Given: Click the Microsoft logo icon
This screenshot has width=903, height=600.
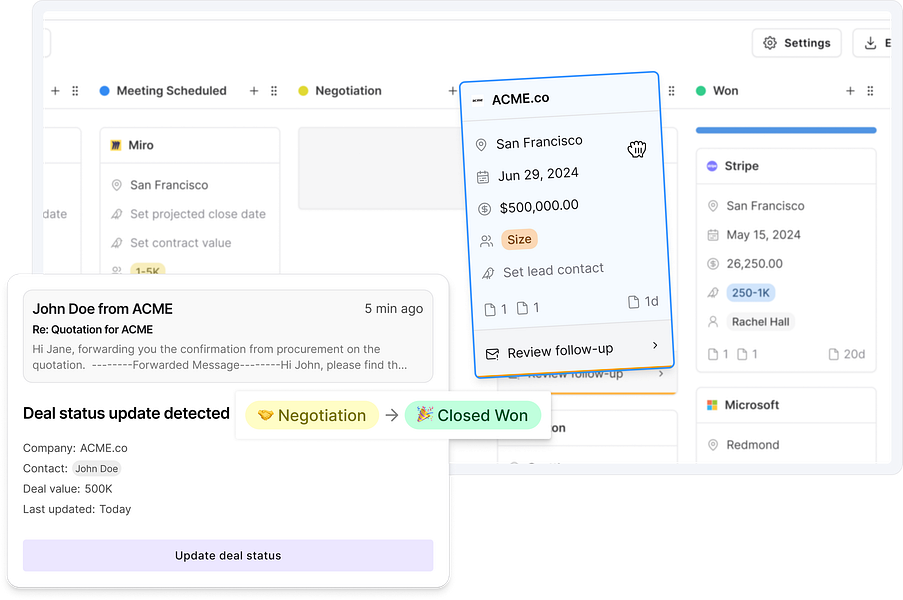Looking at the screenshot, I should coord(712,405).
